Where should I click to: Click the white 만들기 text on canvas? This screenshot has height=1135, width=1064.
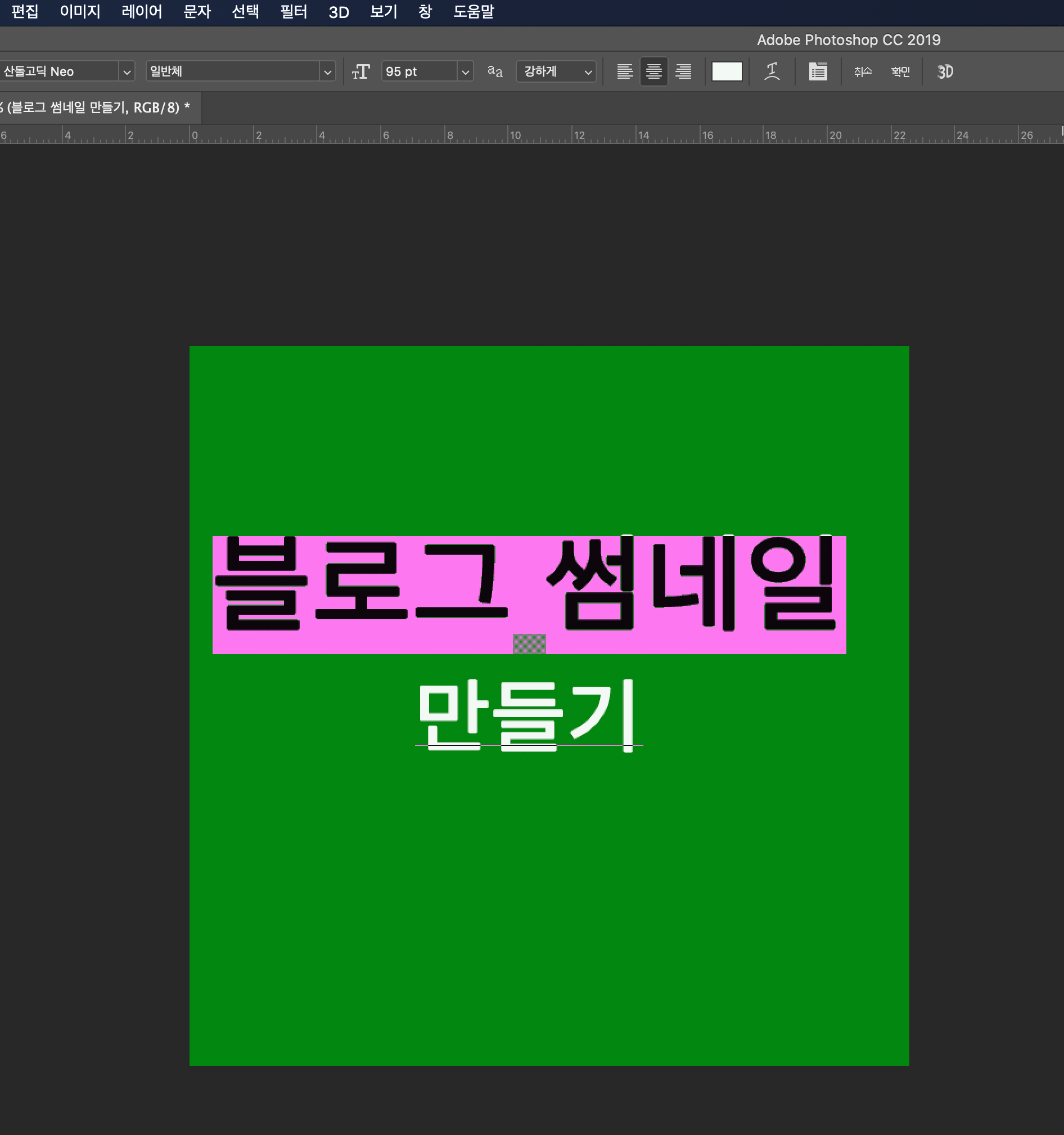(x=527, y=715)
